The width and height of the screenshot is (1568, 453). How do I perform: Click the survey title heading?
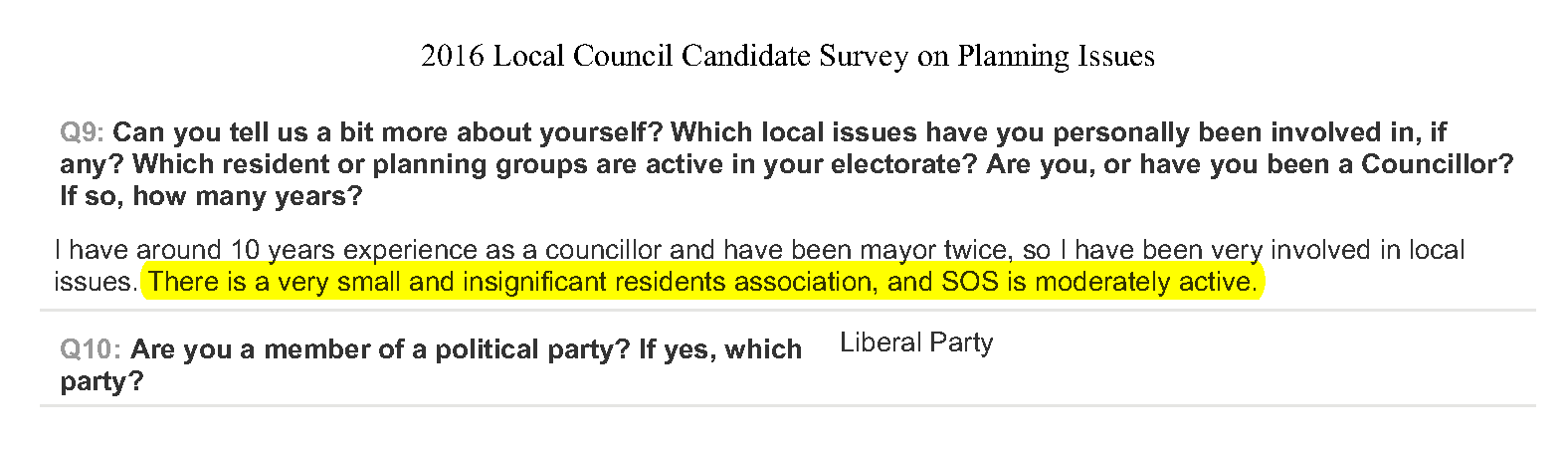787,57
